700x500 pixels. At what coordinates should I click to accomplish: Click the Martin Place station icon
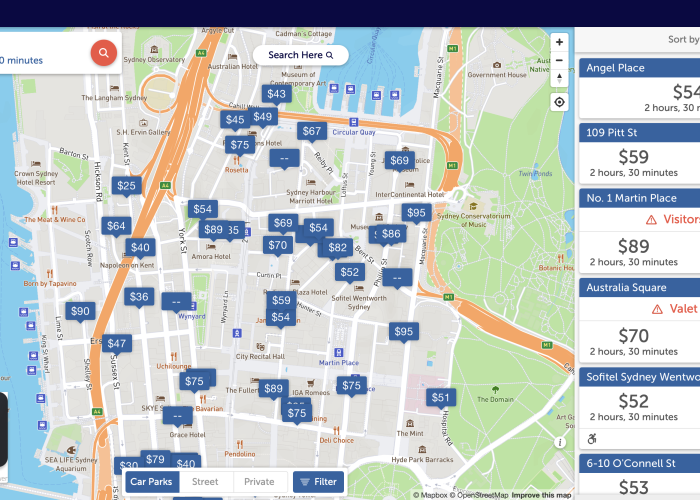tap(338, 353)
